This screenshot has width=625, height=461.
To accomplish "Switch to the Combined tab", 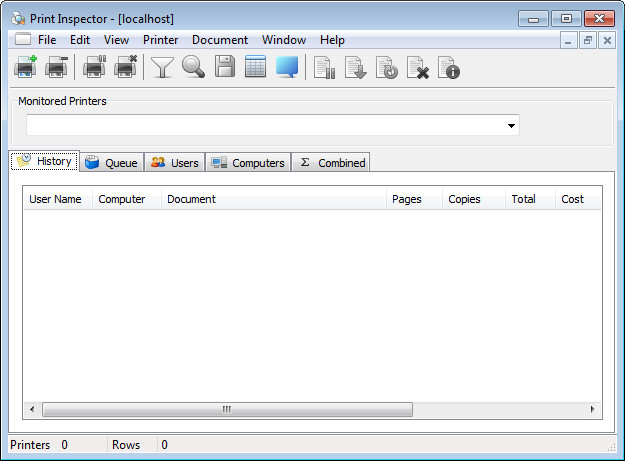I will click(331, 163).
